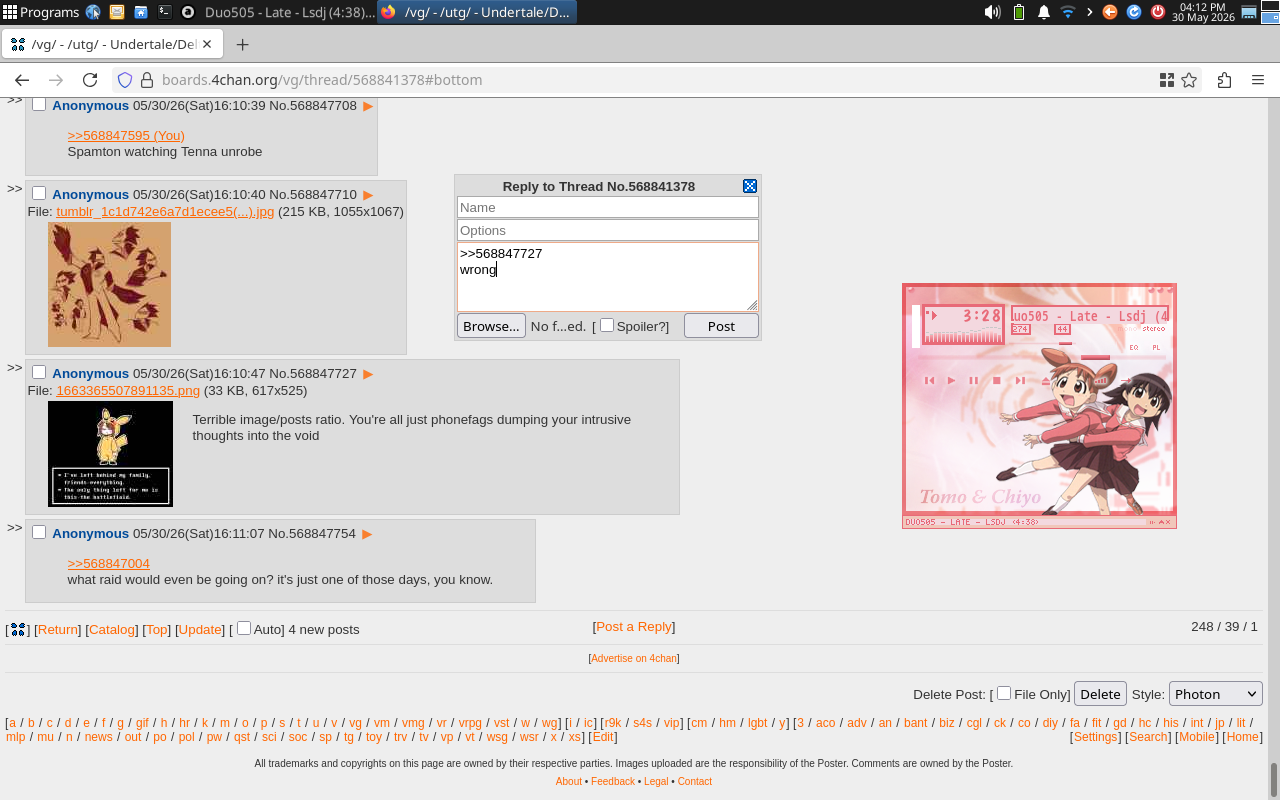Check the File Only delete option

[1004, 693]
